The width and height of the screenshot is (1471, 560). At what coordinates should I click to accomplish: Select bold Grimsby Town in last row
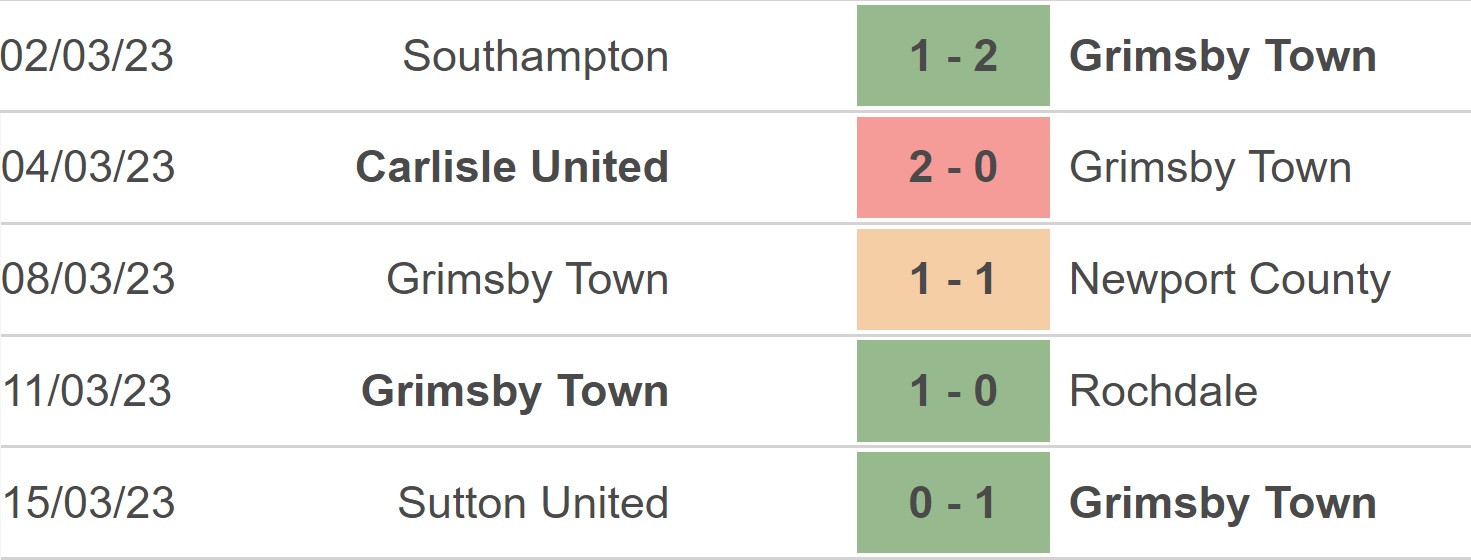[1223, 504]
